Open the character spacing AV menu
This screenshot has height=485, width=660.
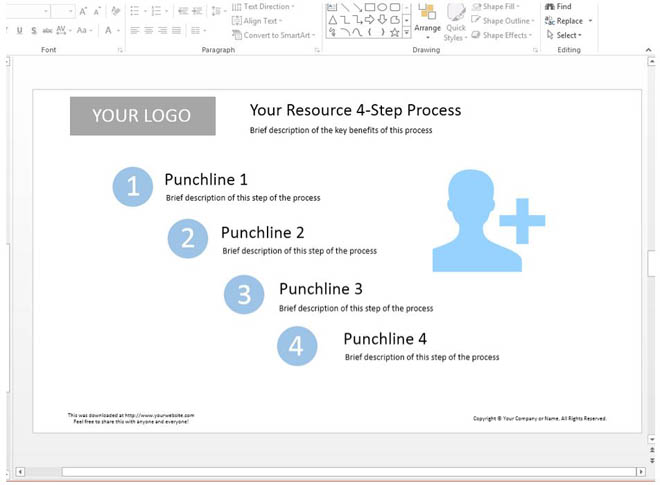pyautogui.click(x=63, y=30)
